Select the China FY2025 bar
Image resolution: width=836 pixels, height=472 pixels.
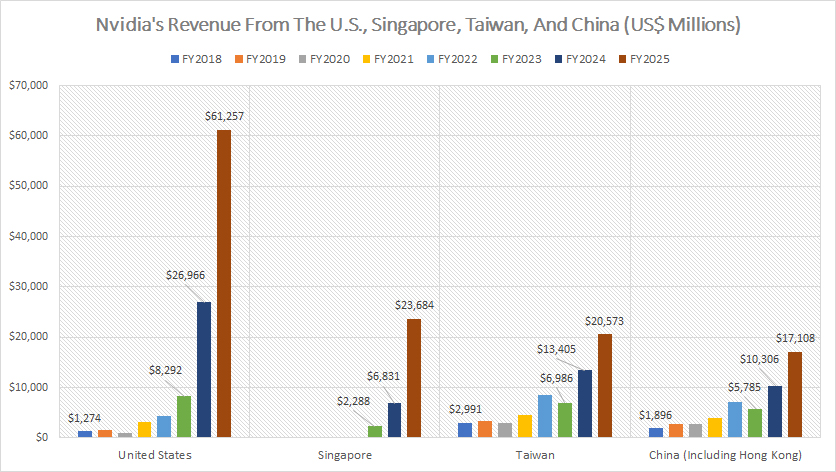(x=794, y=394)
